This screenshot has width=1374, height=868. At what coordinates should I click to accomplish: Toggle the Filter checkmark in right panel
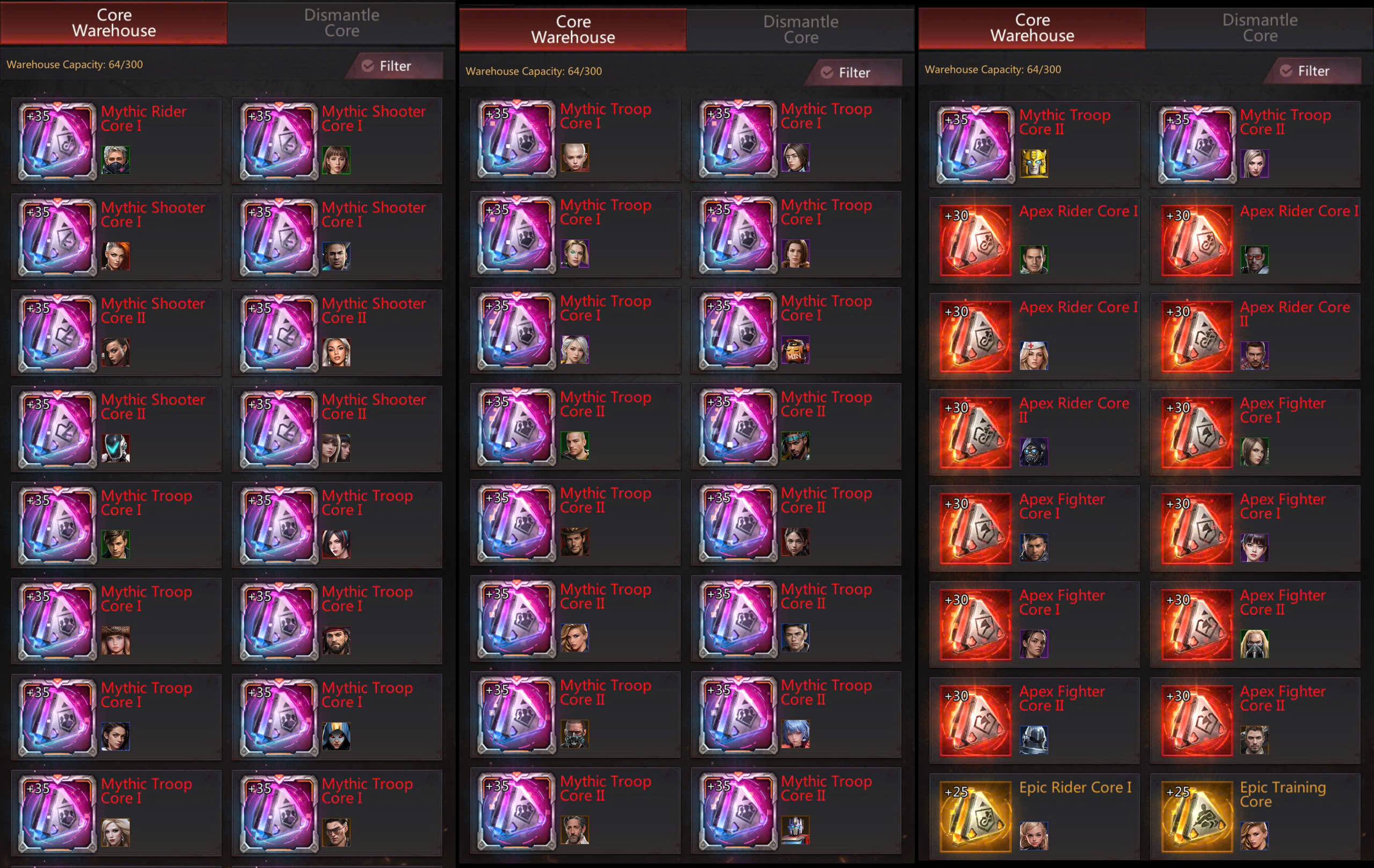(1286, 71)
